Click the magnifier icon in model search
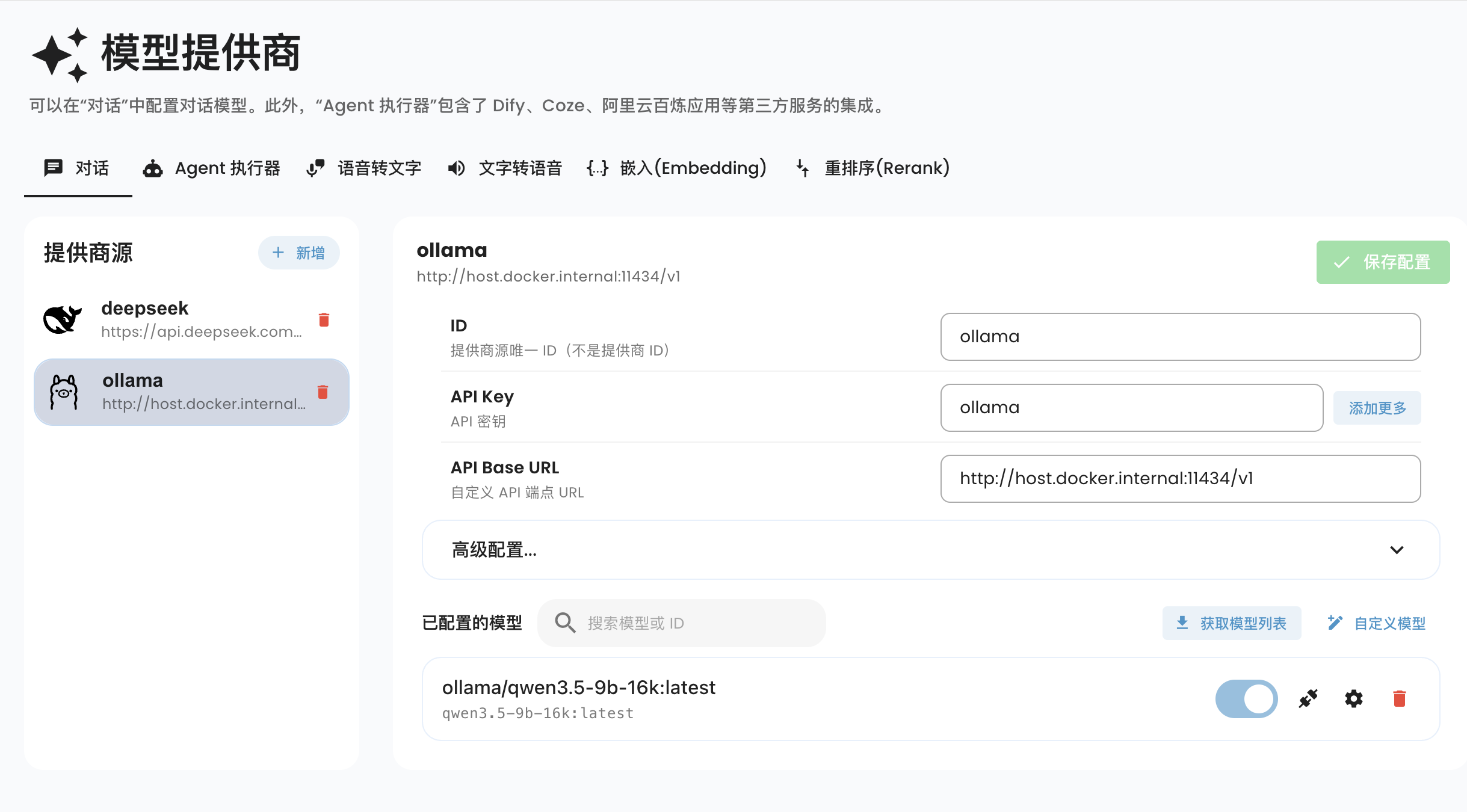Viewport: 1467px width, 812px height. click(564, 623)
